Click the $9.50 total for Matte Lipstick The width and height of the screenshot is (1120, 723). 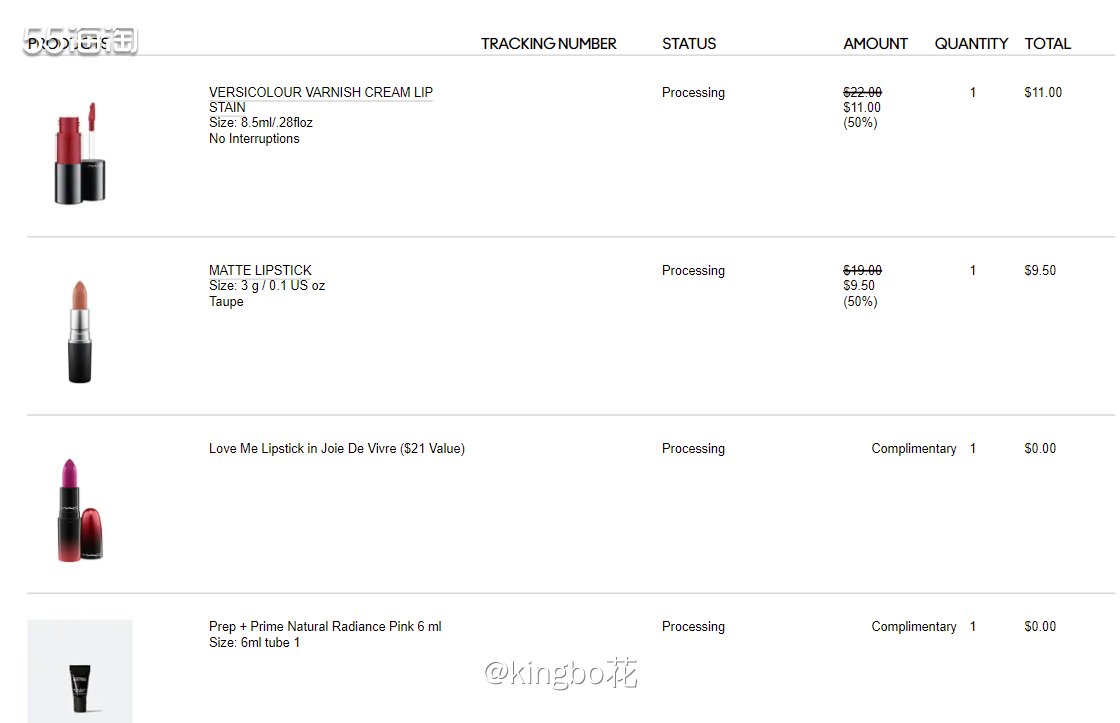1040,270
